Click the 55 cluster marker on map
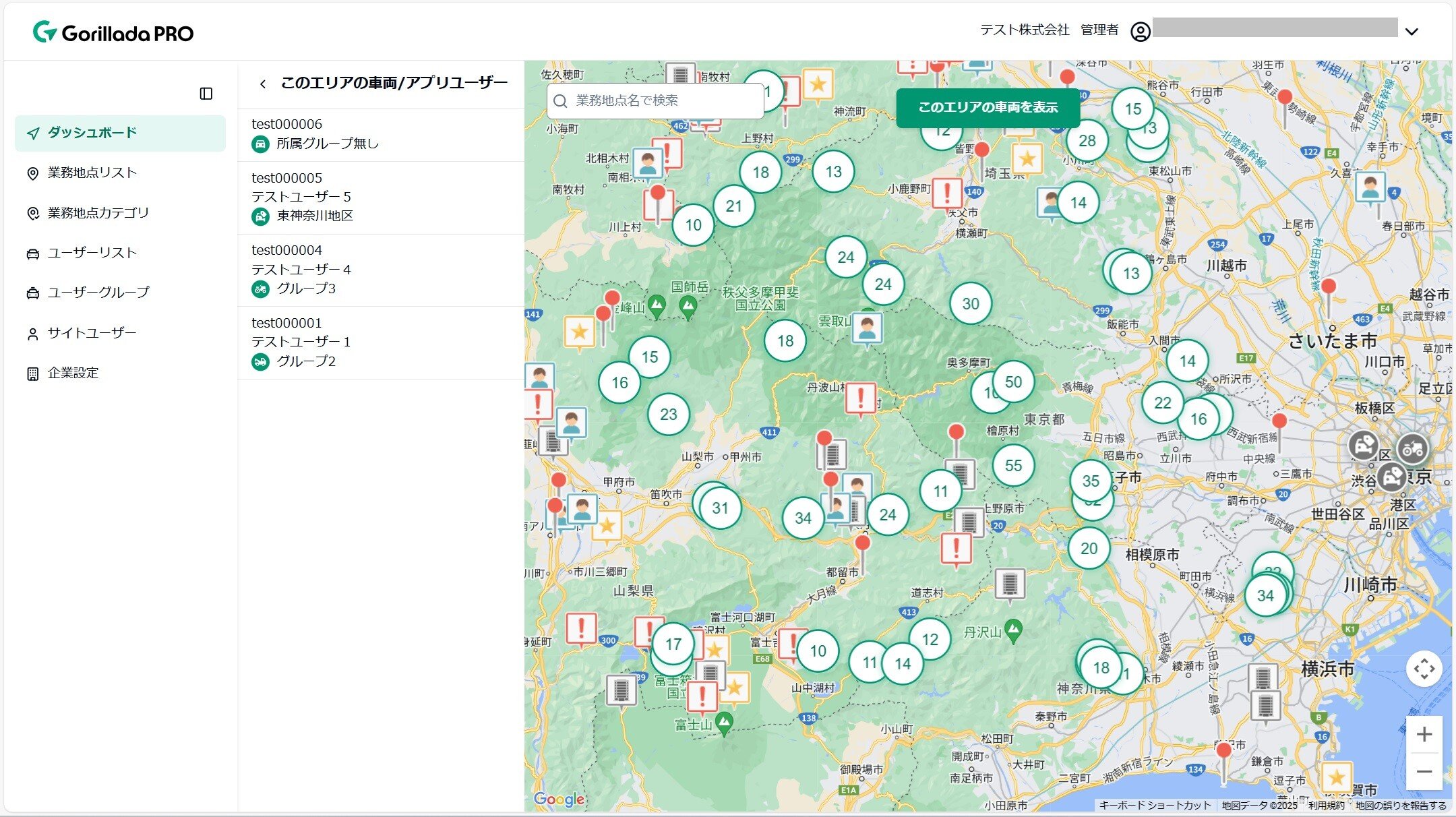Image resolution: width=1456 pixels, height=817 pixels. click(1013, 465)
